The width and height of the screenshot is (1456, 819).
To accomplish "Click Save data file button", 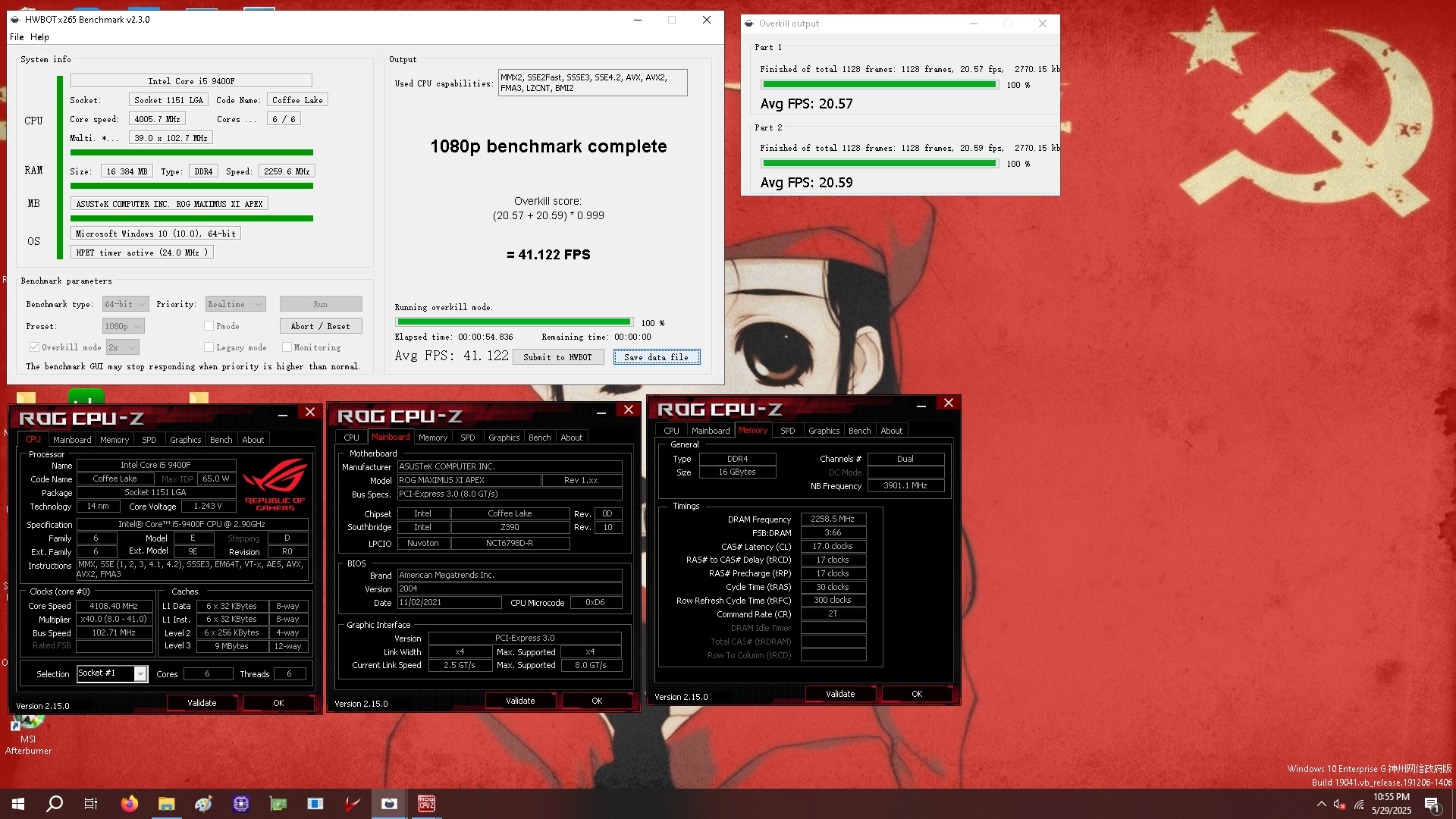I will click(x=656, y=357).
